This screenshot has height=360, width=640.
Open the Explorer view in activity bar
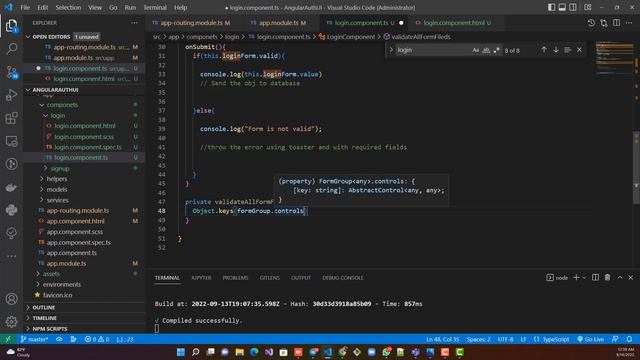point(11,26)
